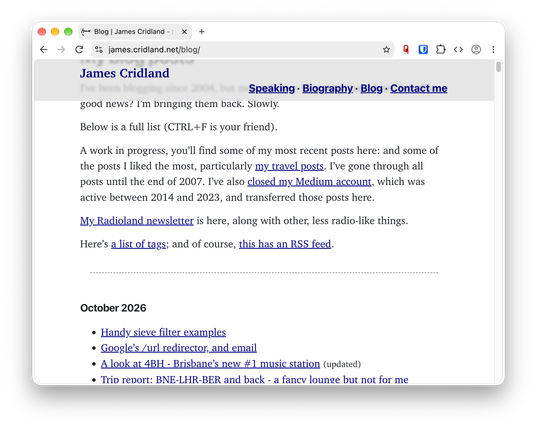This screenshot has width=537, height=428.
Task: Open a new tab with the plus button
Action: tap(202, 32)
